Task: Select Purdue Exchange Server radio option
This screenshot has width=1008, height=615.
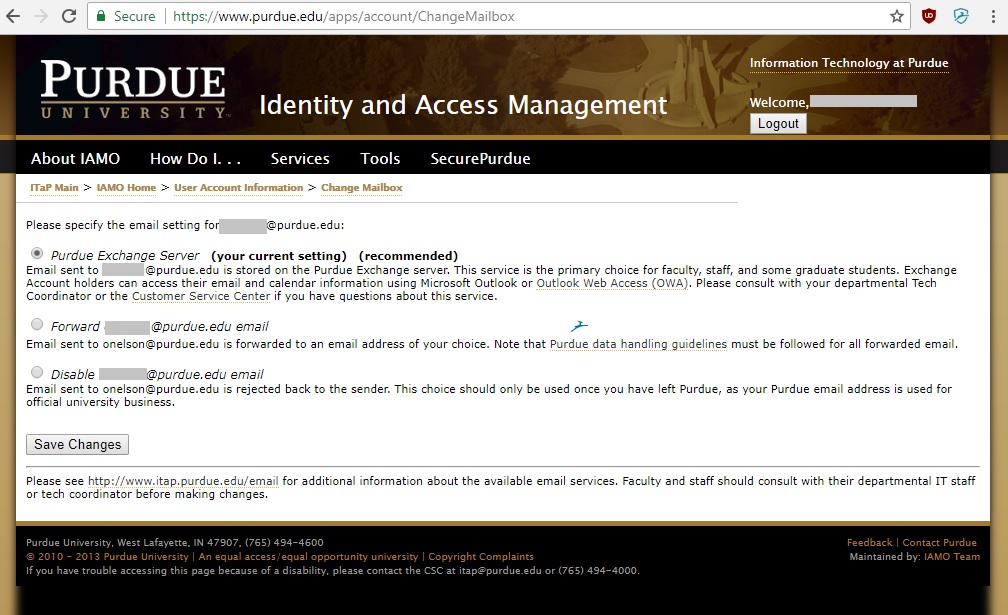Action: (38, 254)
